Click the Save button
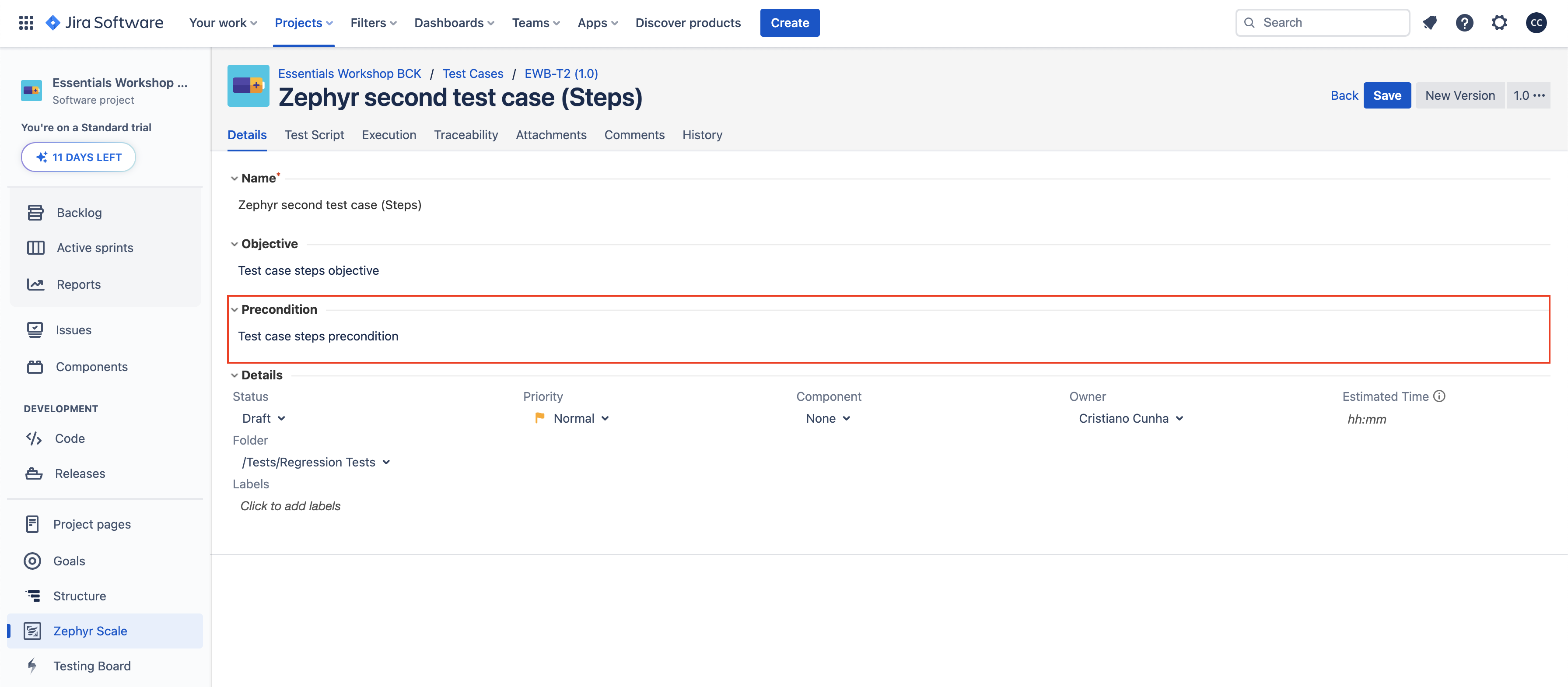This screenshot has width=1568, height=687. click(1387, 96)
